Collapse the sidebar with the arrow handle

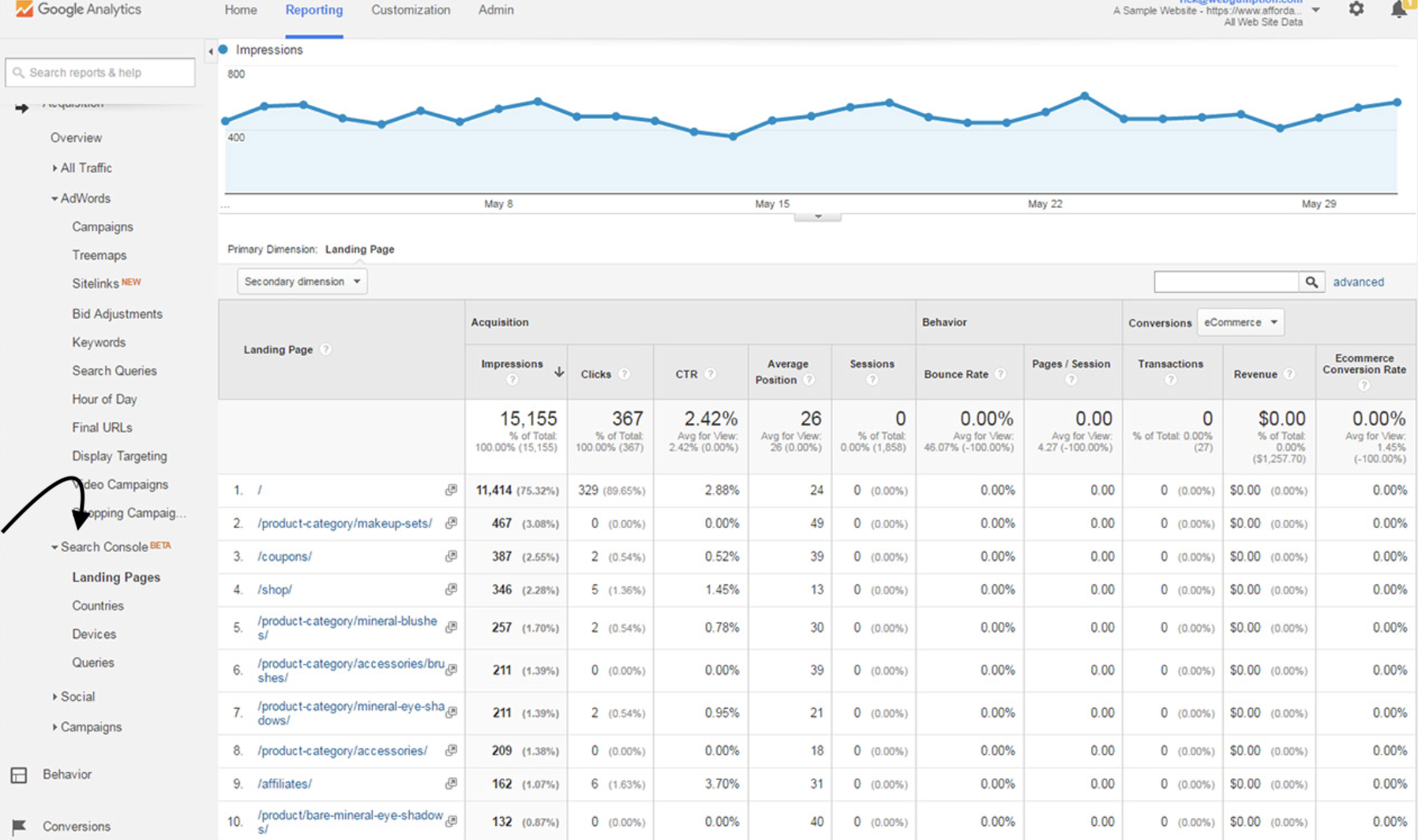210,51
